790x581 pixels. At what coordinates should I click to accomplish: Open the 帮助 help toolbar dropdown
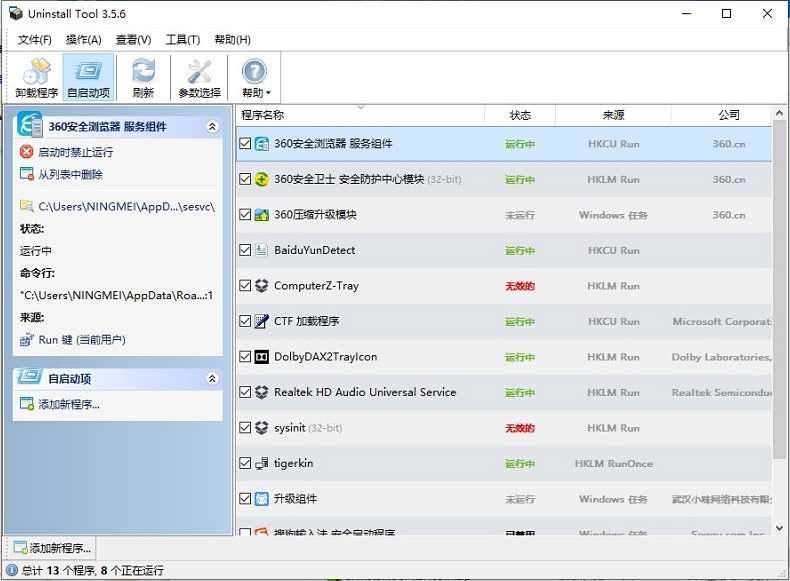coord(255,78)
